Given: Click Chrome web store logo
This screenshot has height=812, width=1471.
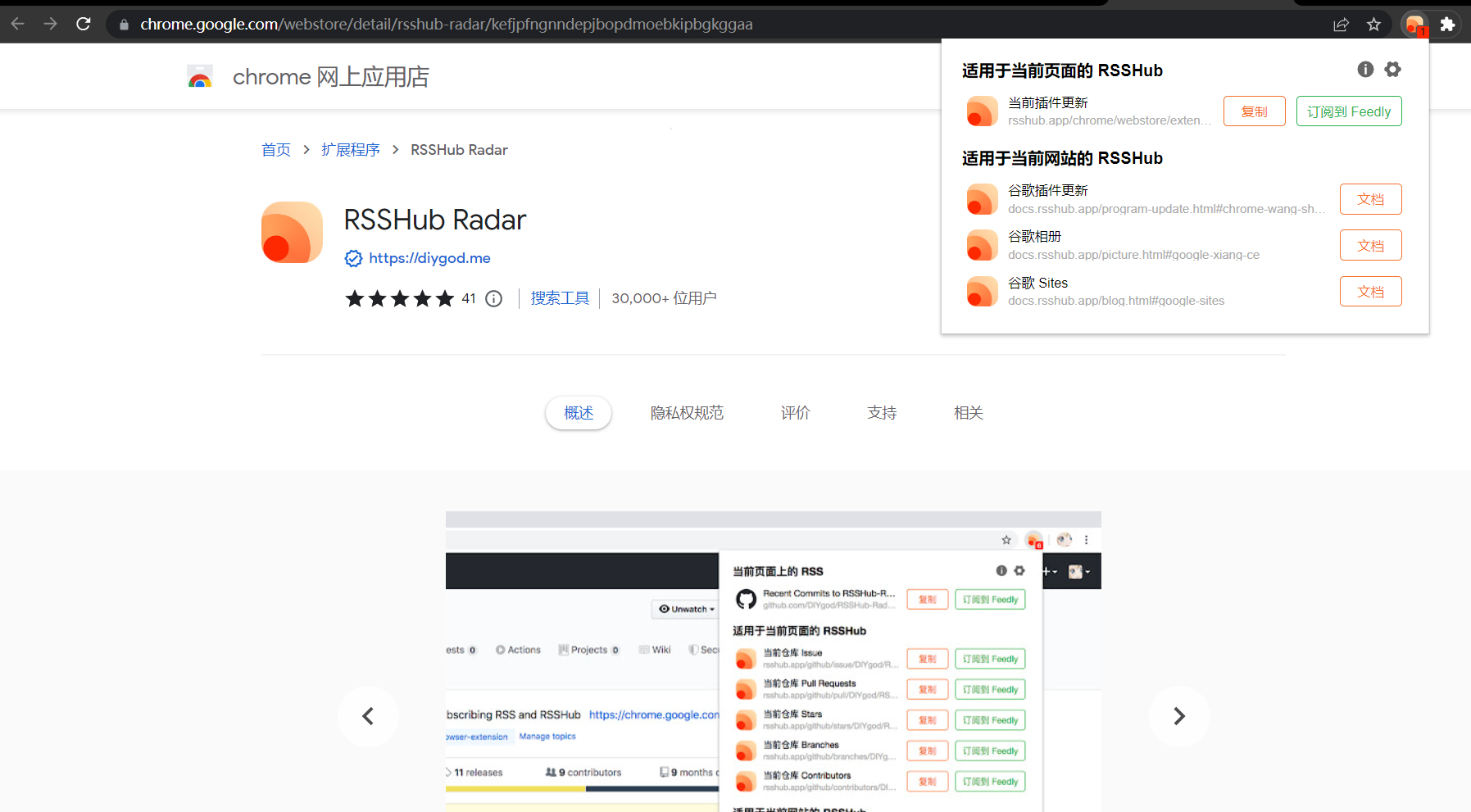Looking at the screenshot, I should click(x=200, y=77).
